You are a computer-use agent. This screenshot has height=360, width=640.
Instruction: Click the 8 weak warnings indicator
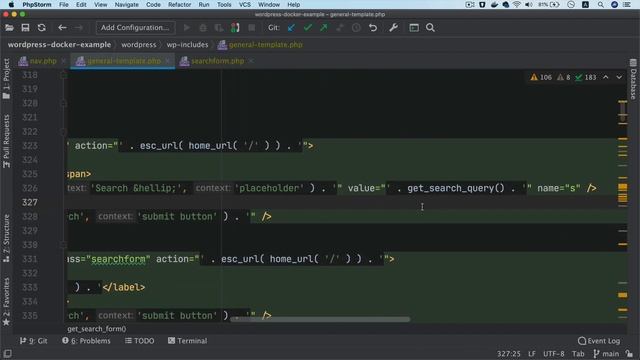click(564, 77)
